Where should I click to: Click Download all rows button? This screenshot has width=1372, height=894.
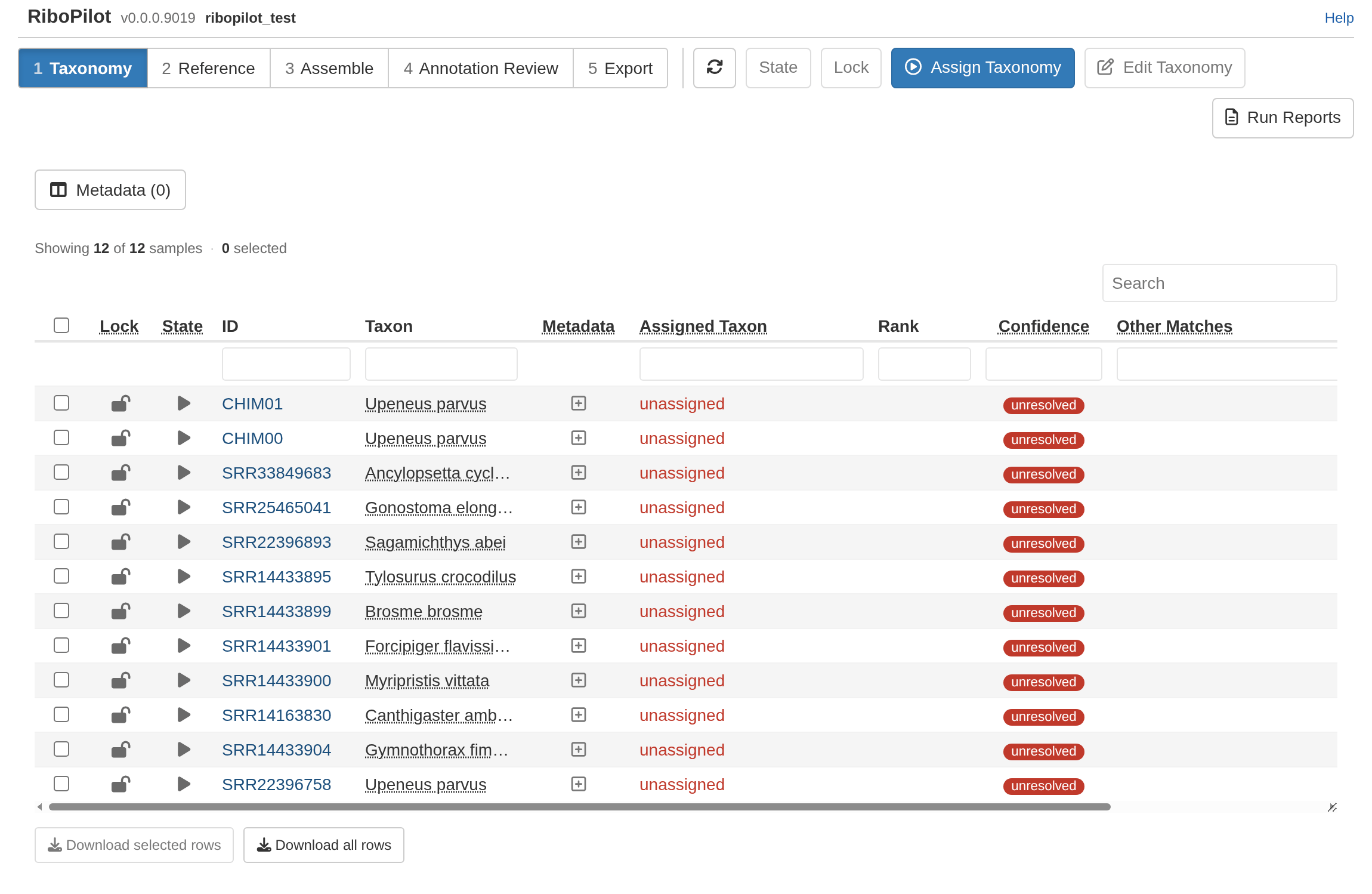(x=324, y=845)
